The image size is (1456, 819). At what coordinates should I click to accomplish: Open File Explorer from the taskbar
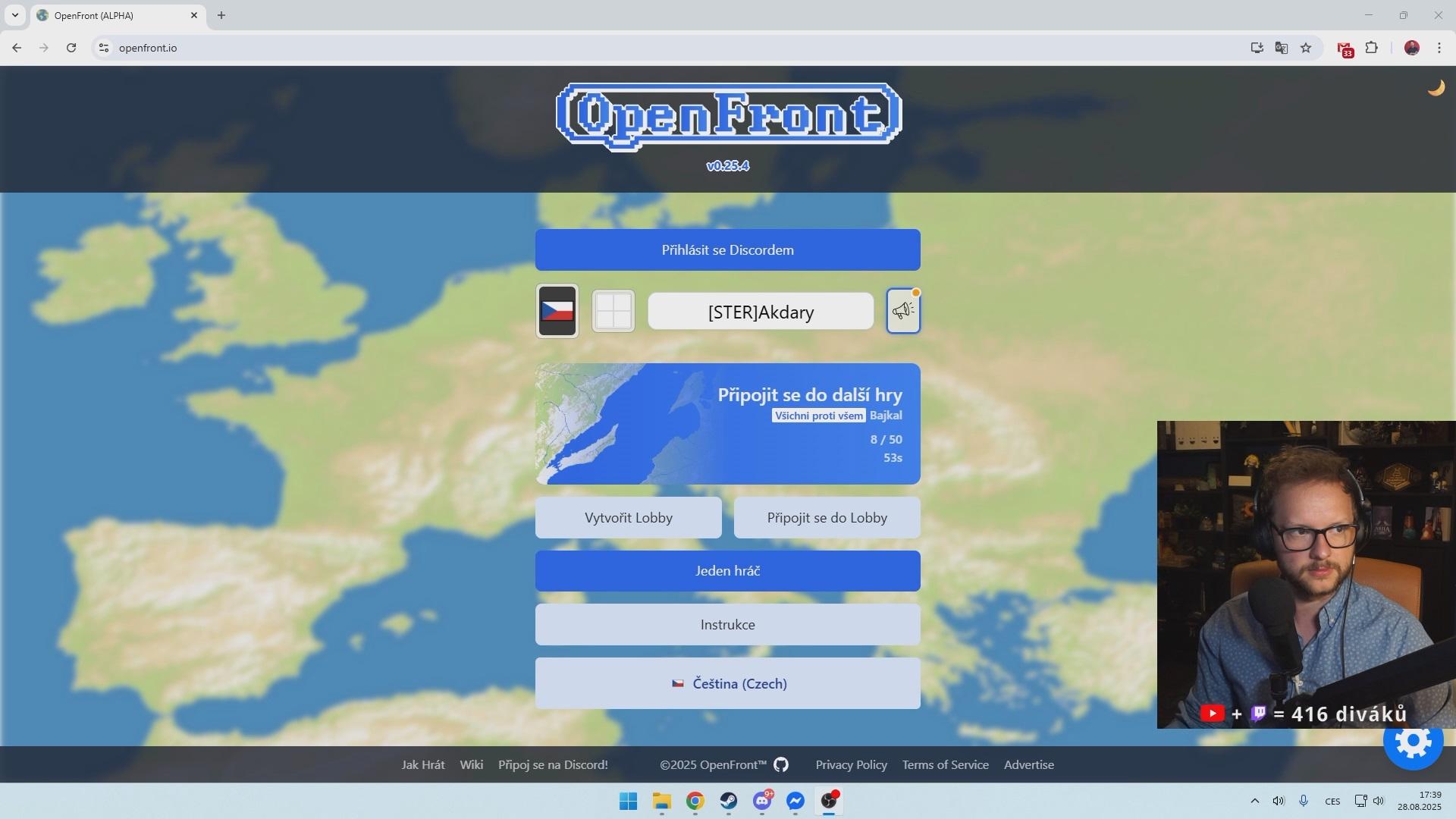pos(662,801)
